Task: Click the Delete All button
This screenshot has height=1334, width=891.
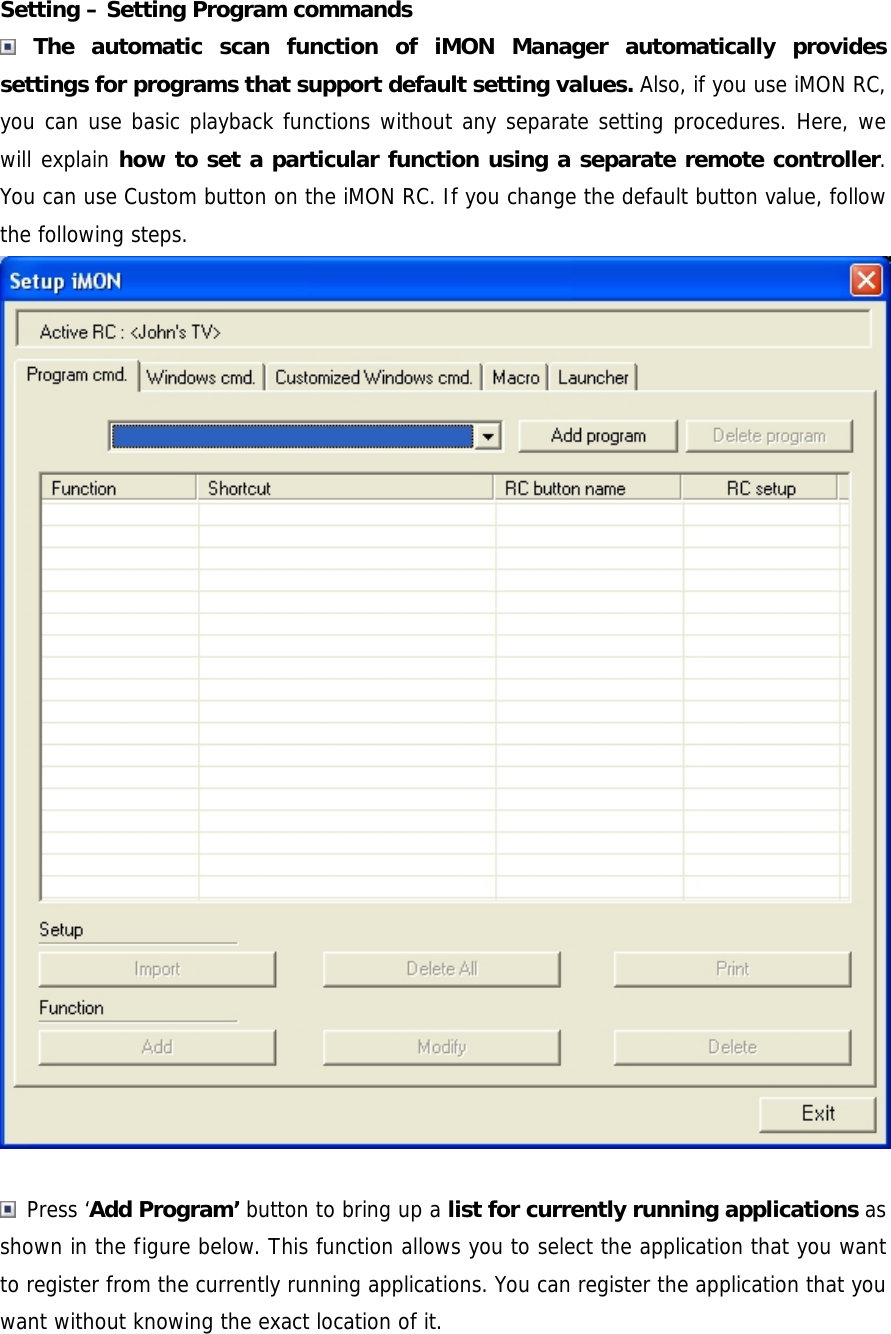Action: (x=441, y=968)
